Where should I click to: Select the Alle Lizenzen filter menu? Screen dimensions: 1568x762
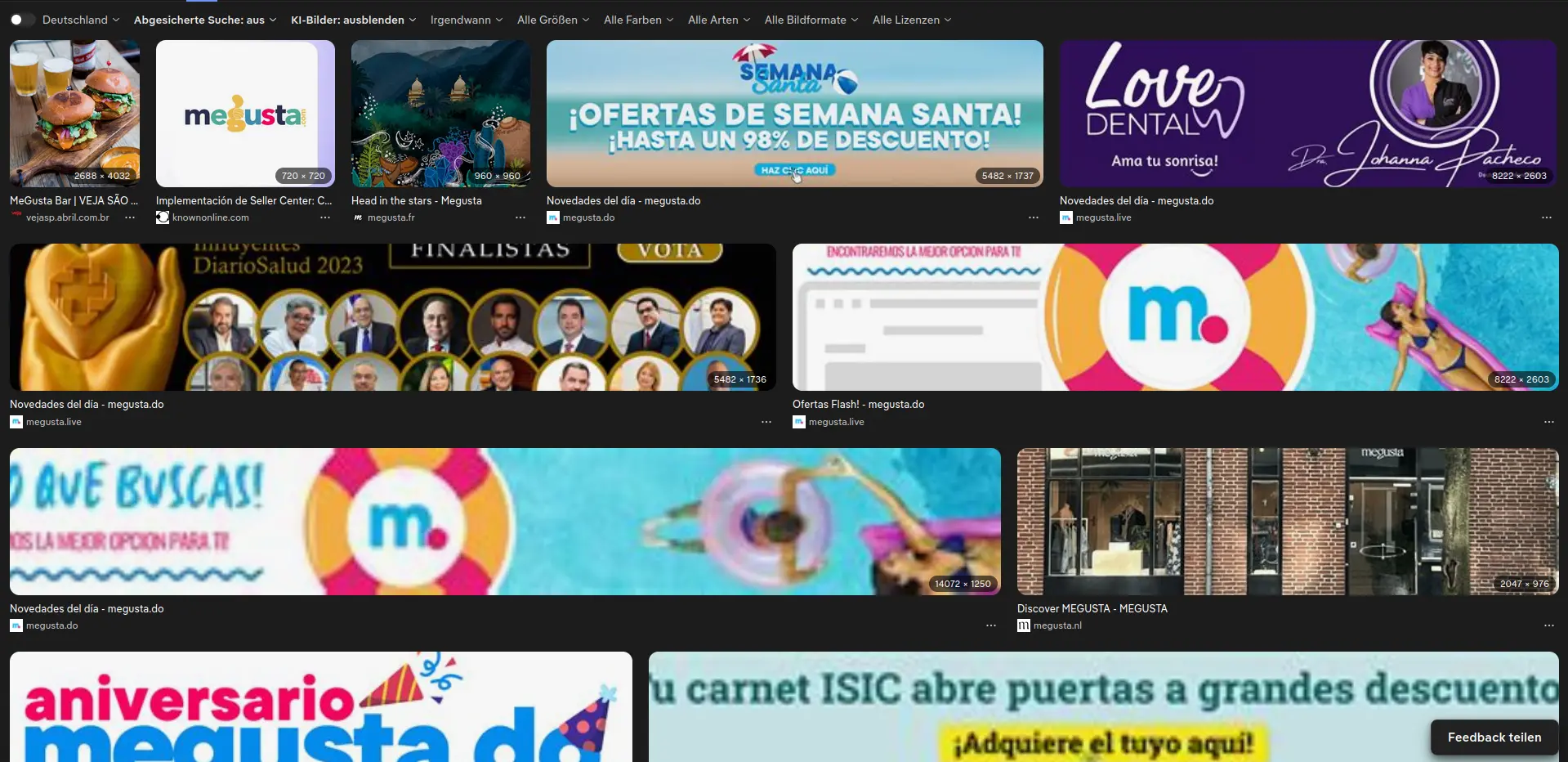[x=911, y=20]
